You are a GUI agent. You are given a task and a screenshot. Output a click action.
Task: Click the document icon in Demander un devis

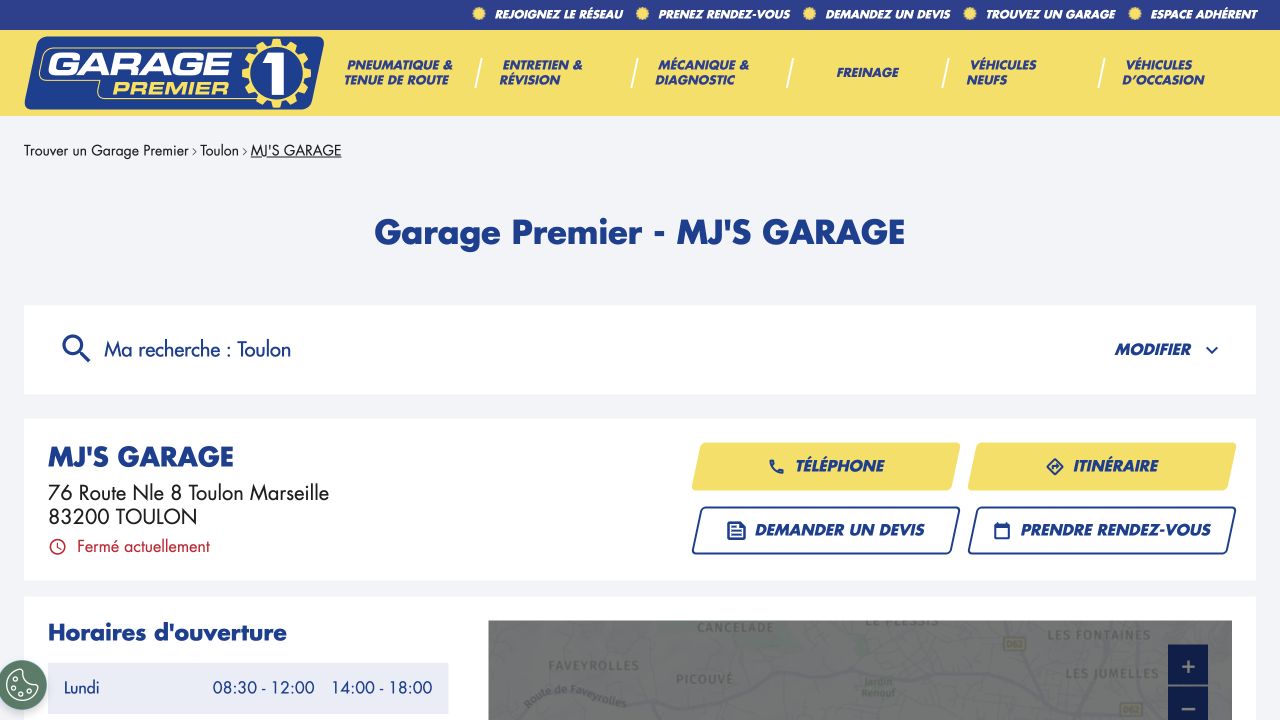[x=736, y=531]
